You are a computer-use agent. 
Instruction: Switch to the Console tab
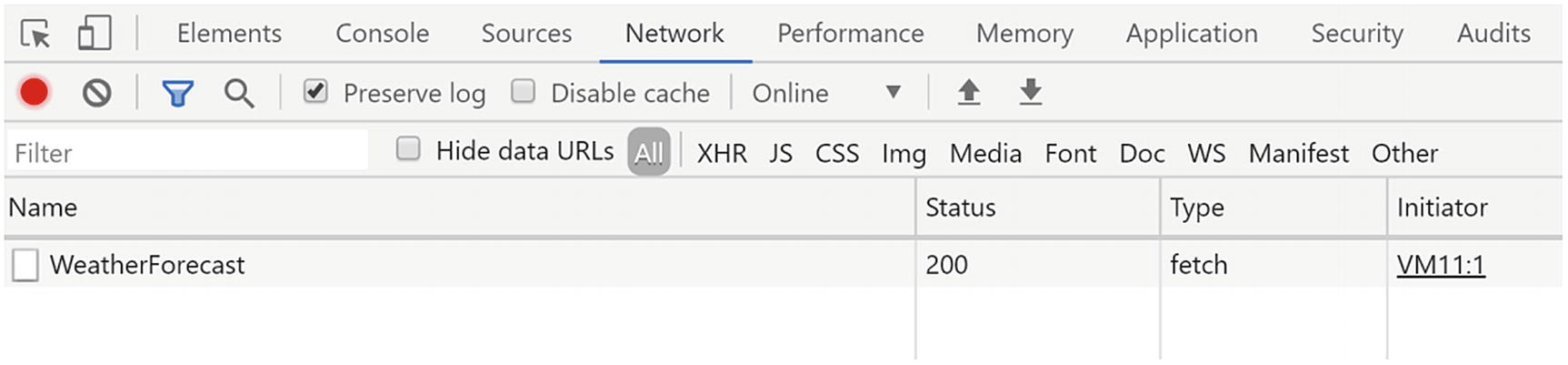382,33
